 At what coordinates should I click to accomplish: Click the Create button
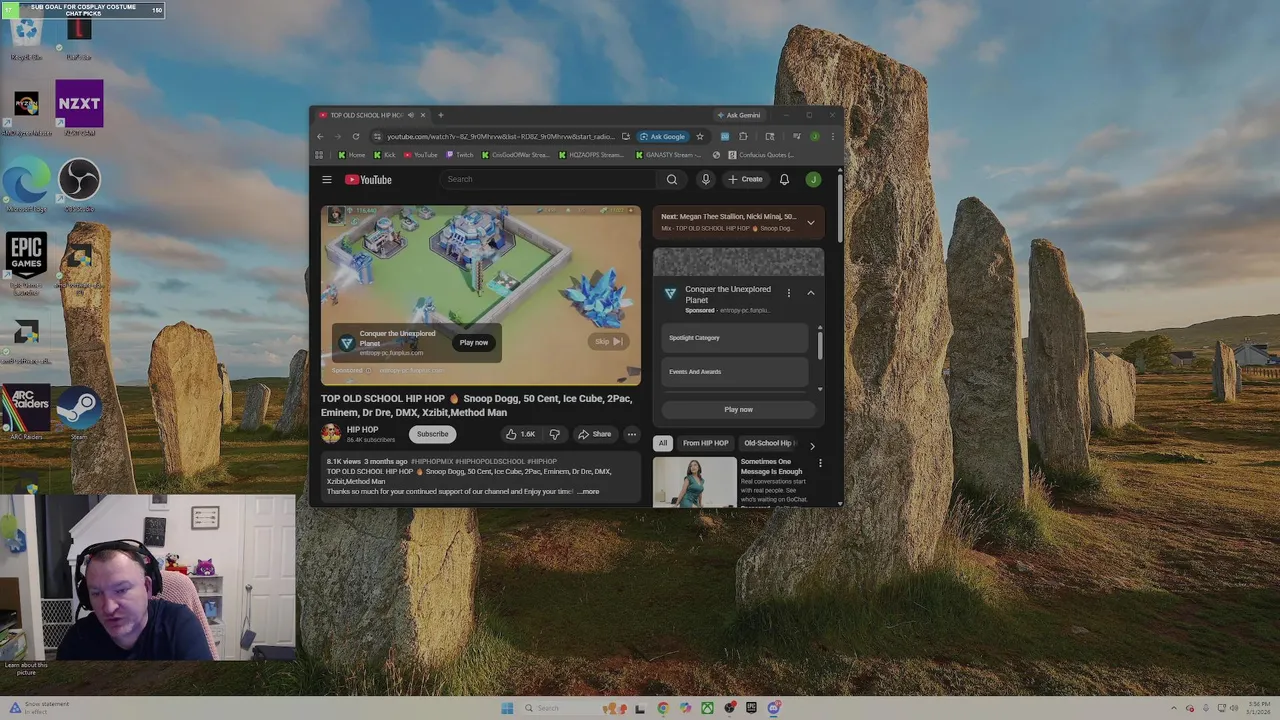(746, 180)
